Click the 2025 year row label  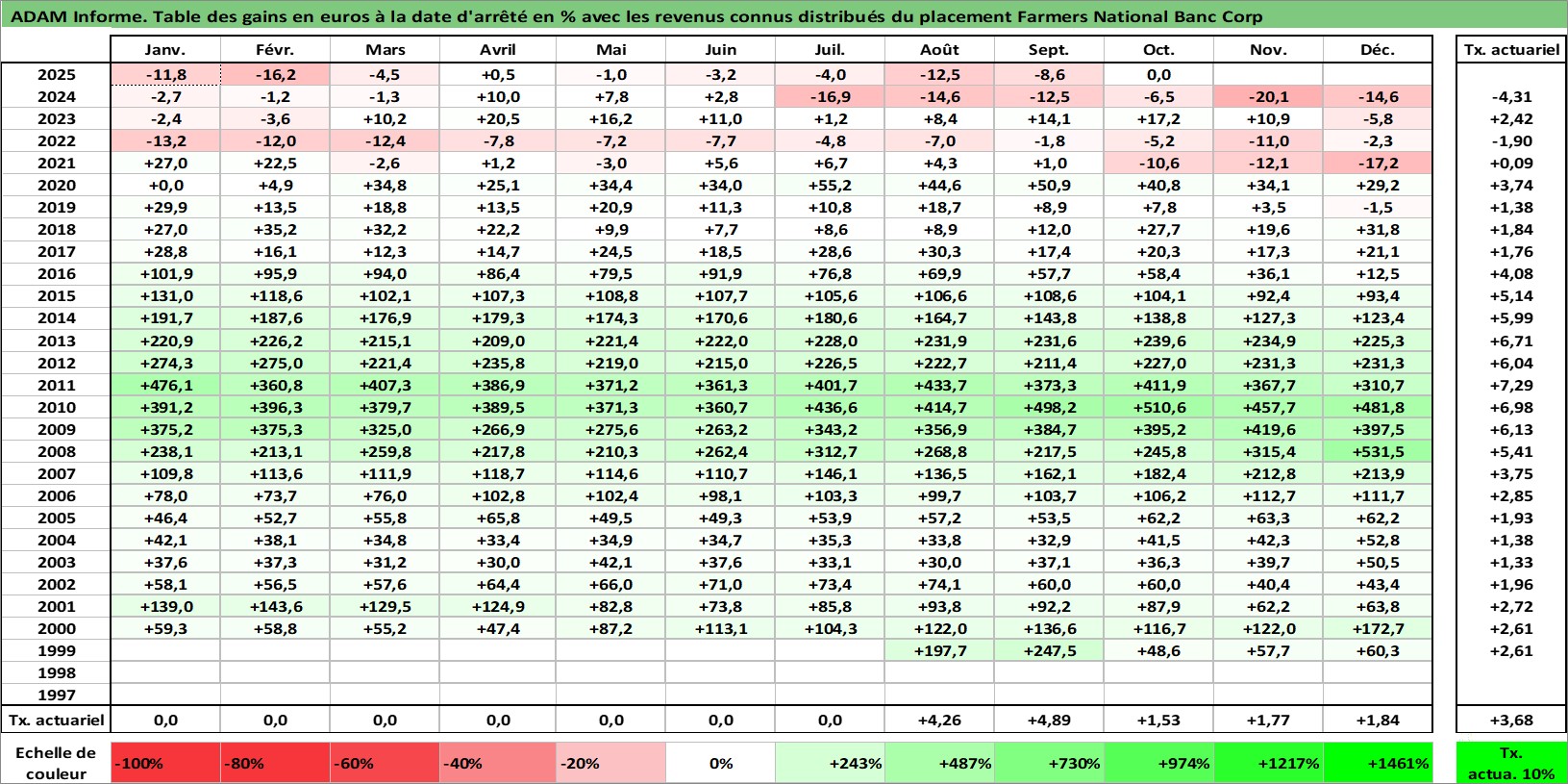click(x=56, y=74)
